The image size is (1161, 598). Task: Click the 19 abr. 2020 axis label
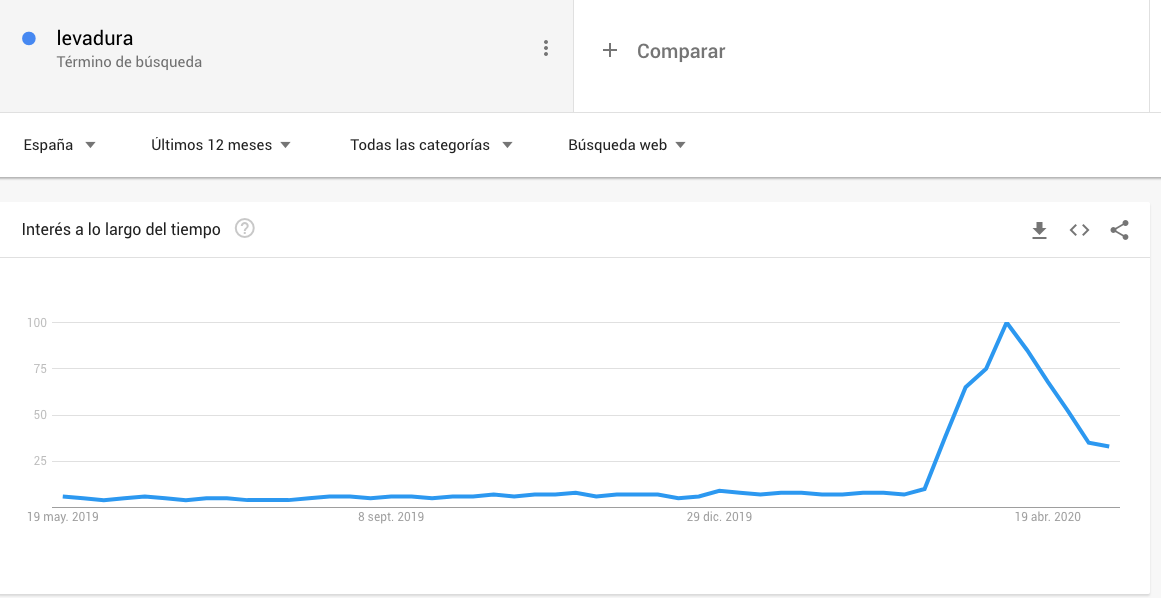1048,517
